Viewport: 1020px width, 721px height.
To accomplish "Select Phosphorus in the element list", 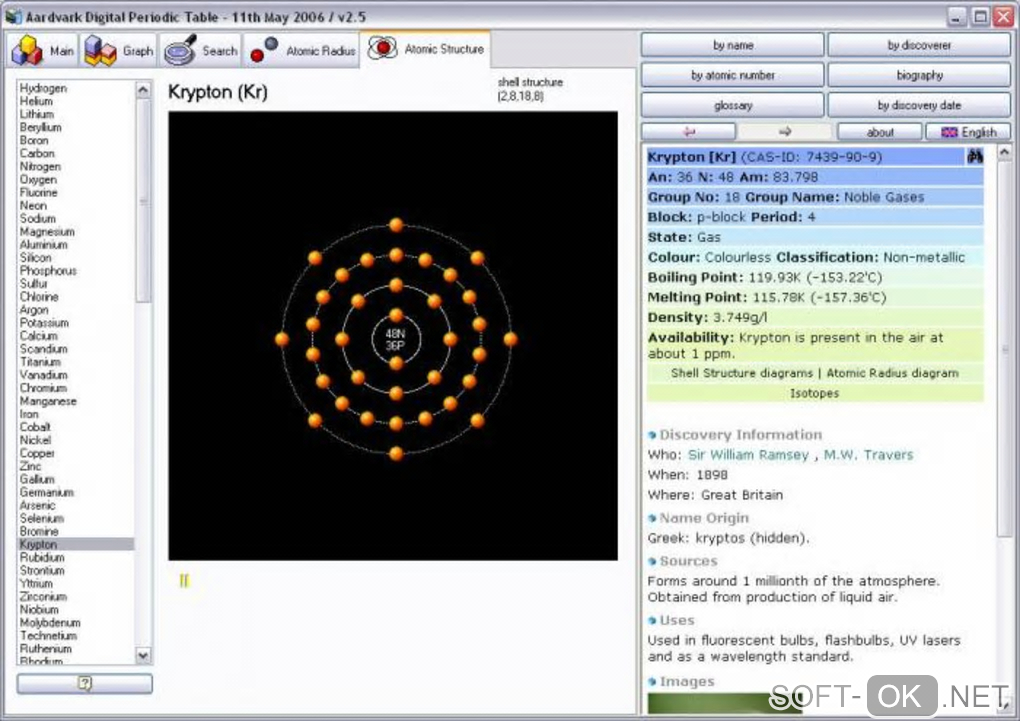I will click(75, 271).
